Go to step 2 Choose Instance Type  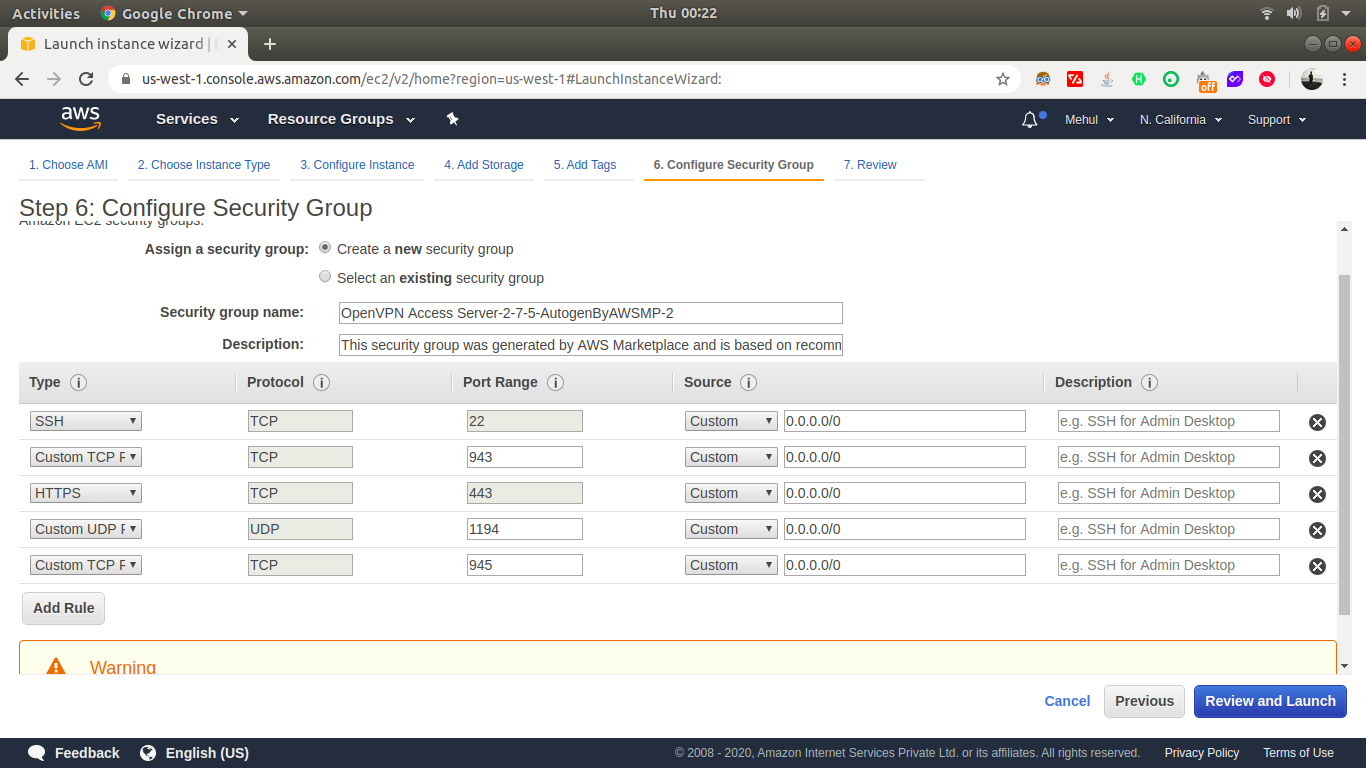[204, 165]
